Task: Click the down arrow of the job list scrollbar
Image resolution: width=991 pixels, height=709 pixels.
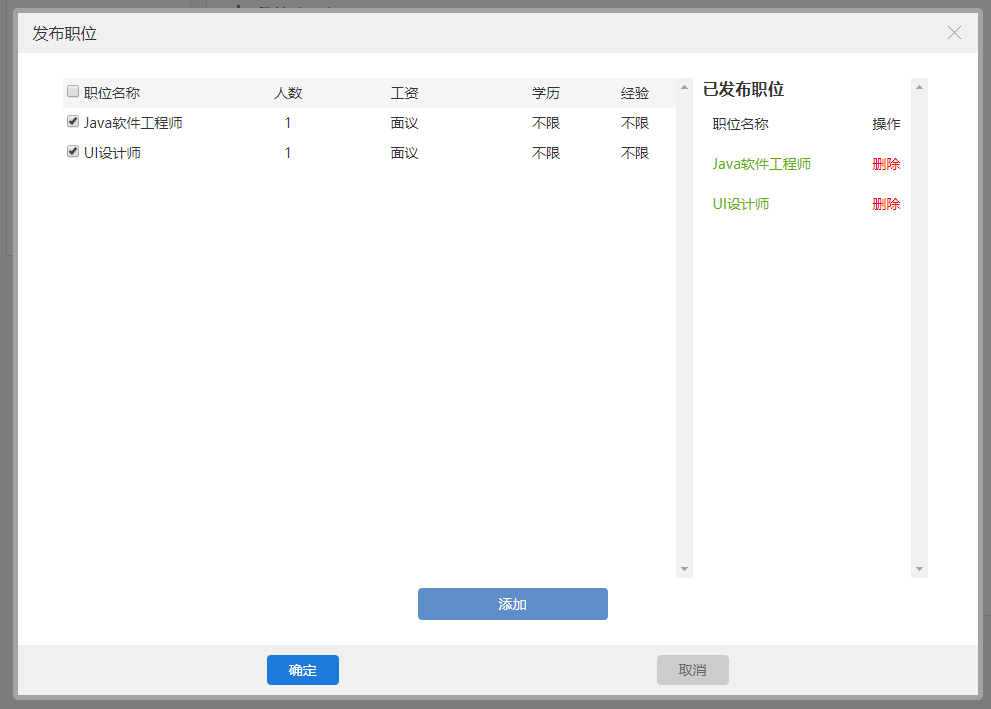Action: tap(685, 569)
